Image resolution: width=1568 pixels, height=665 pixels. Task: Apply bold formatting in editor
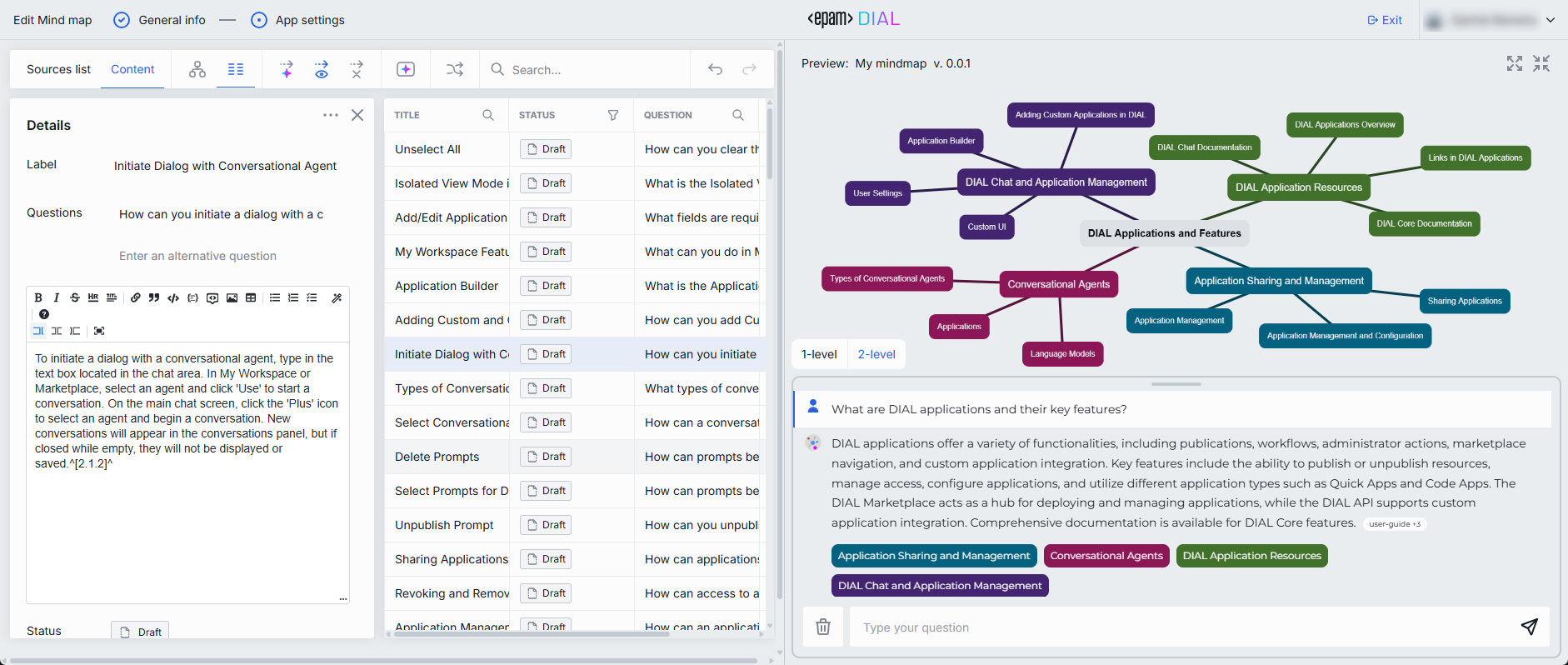pos(38,297)
